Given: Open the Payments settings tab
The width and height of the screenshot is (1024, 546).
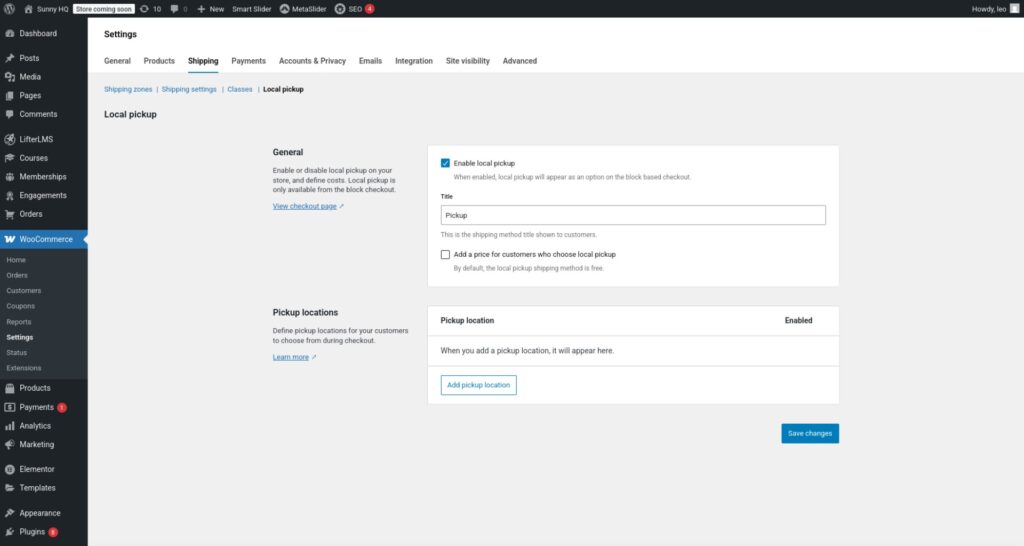Looking at the screenshot, I should [x=249, y=61].
